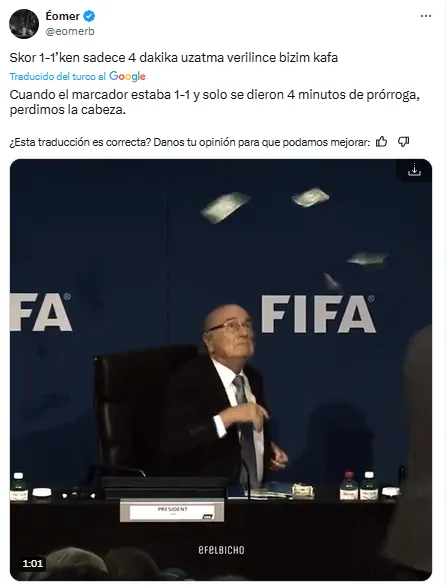This screenshot has height=585, width=448.
Task: Click the partial FIFA logo at left edge
Action: click(41, 312)
